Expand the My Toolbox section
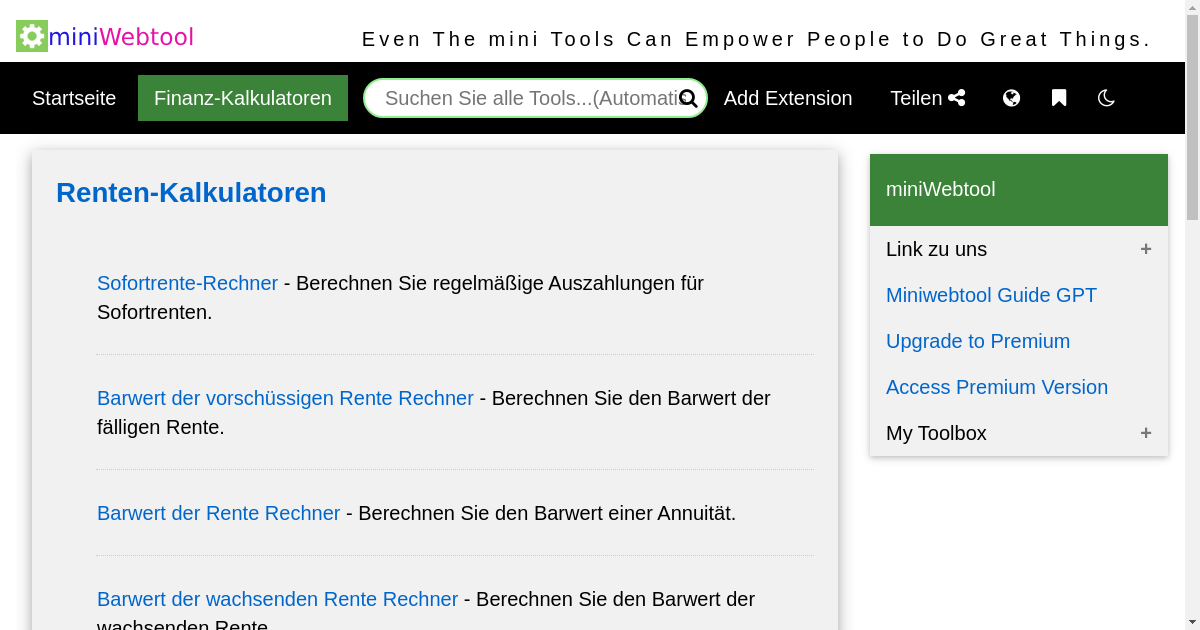 1146,433
